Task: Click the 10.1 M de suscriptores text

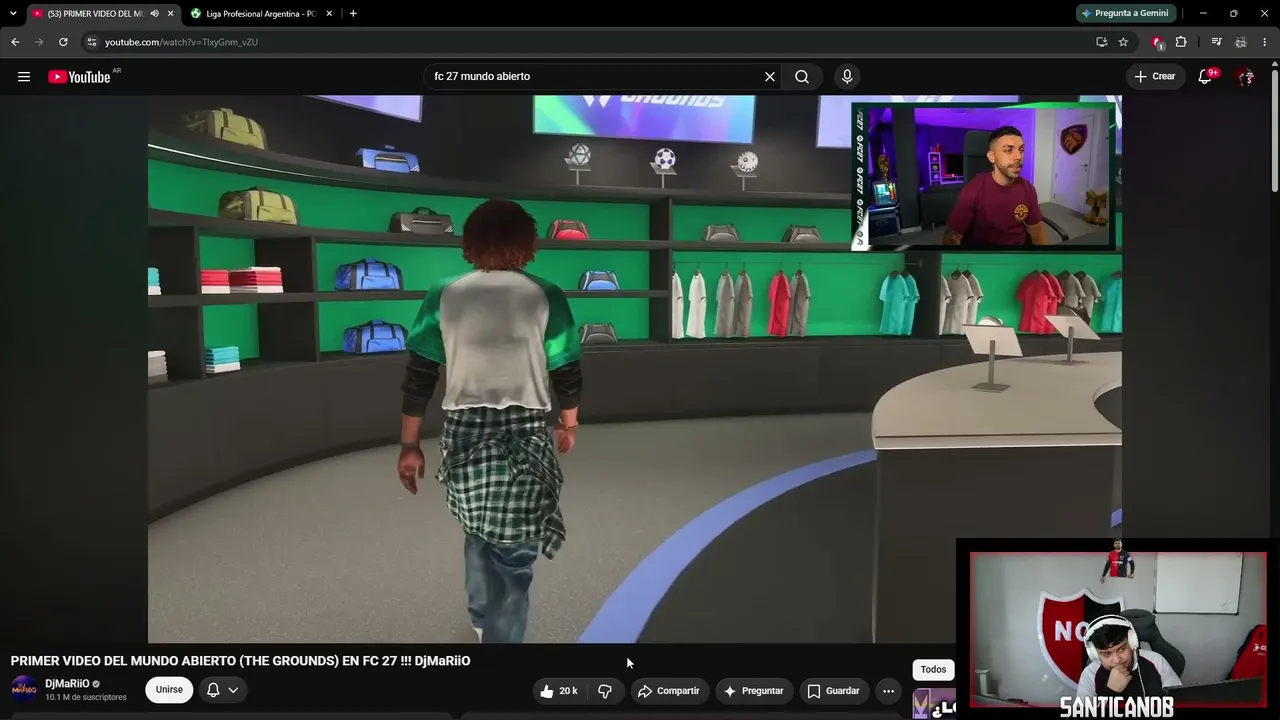Action: coord(86,697)
